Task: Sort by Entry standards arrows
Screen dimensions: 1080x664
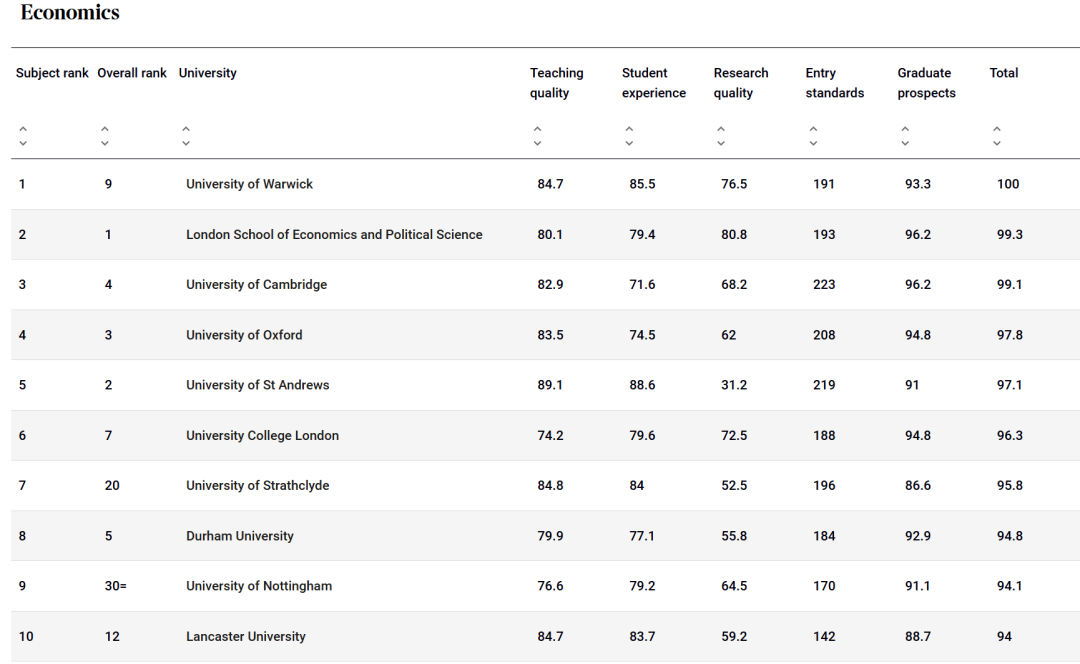Action: pos(813,136)
